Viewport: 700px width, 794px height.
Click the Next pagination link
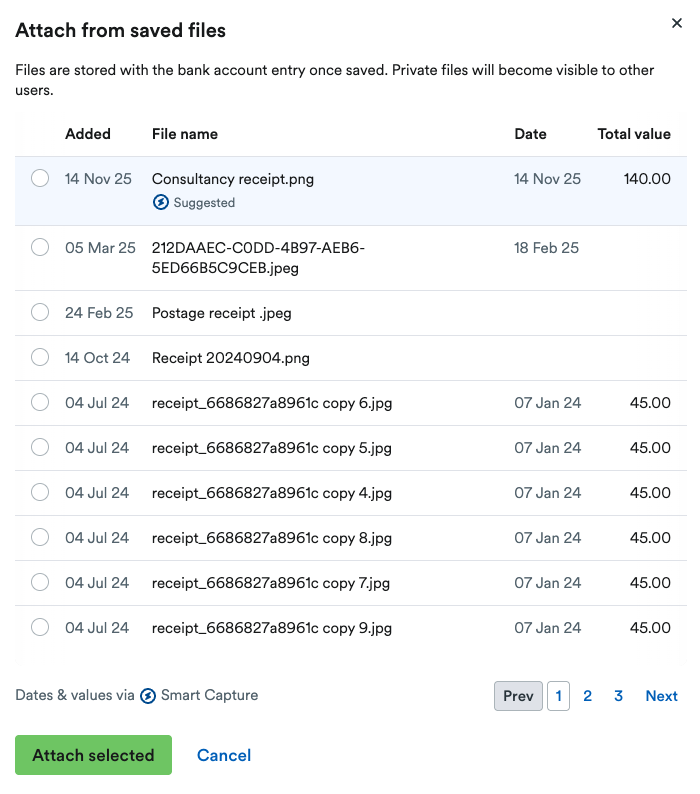[x=662, y=696]
